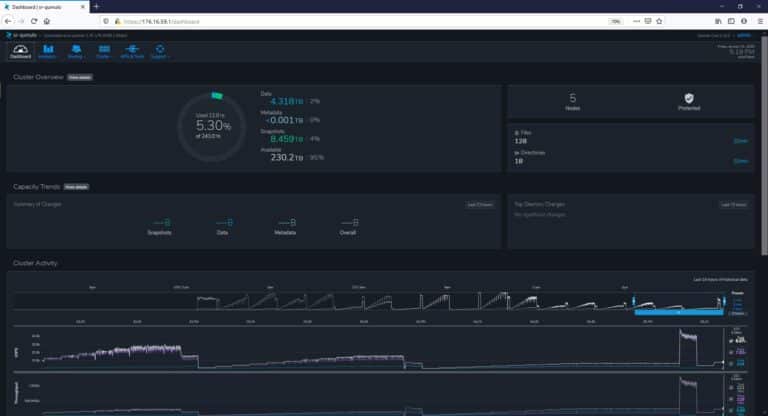This screenshot has height=416, width=768.
Task: Toggle the blue series checkbox in Throughput chart
Action: point(732,410)
